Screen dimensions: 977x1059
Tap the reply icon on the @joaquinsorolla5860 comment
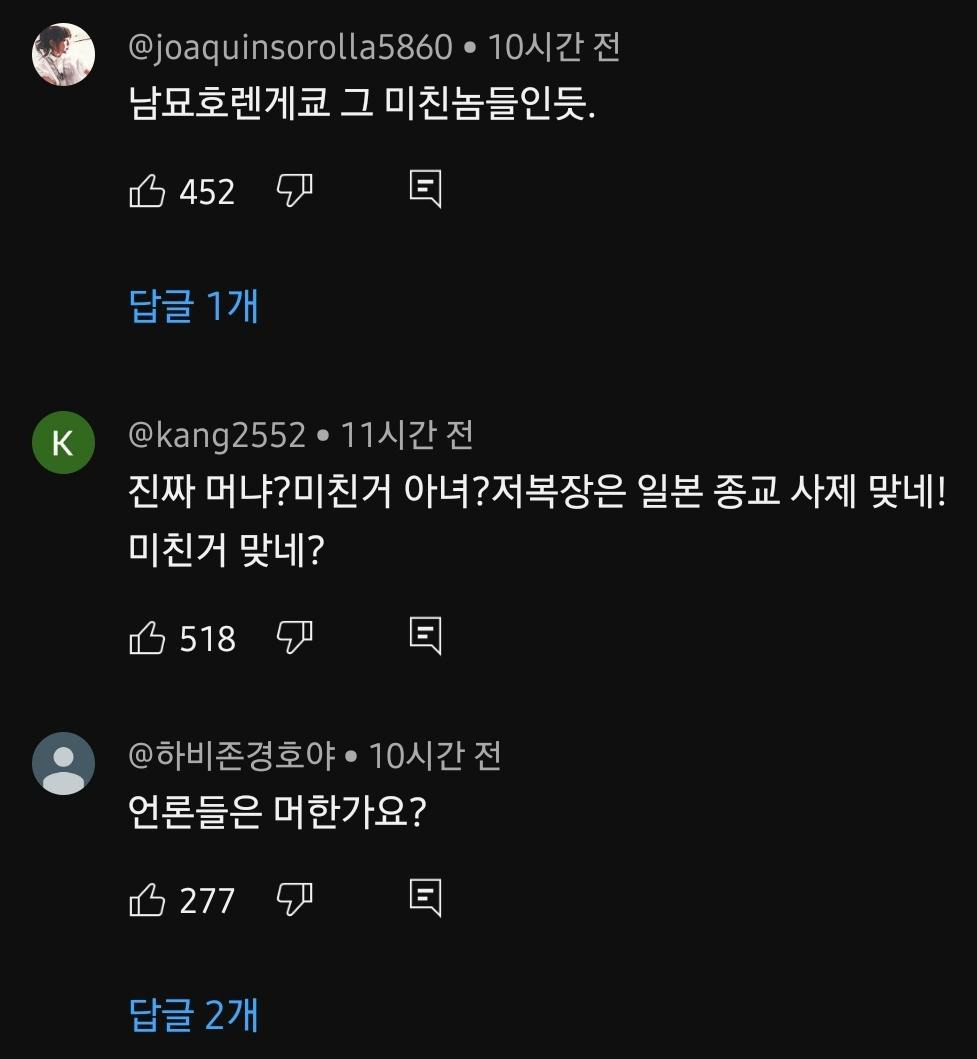pyautogui.click(x=425, y=189)
